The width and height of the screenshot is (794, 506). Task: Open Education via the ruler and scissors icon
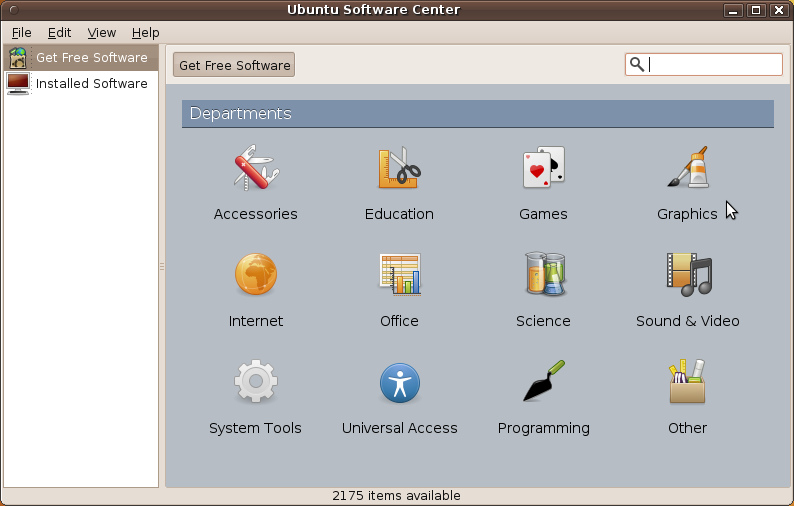pyautogui.click(x=400, y=168)
